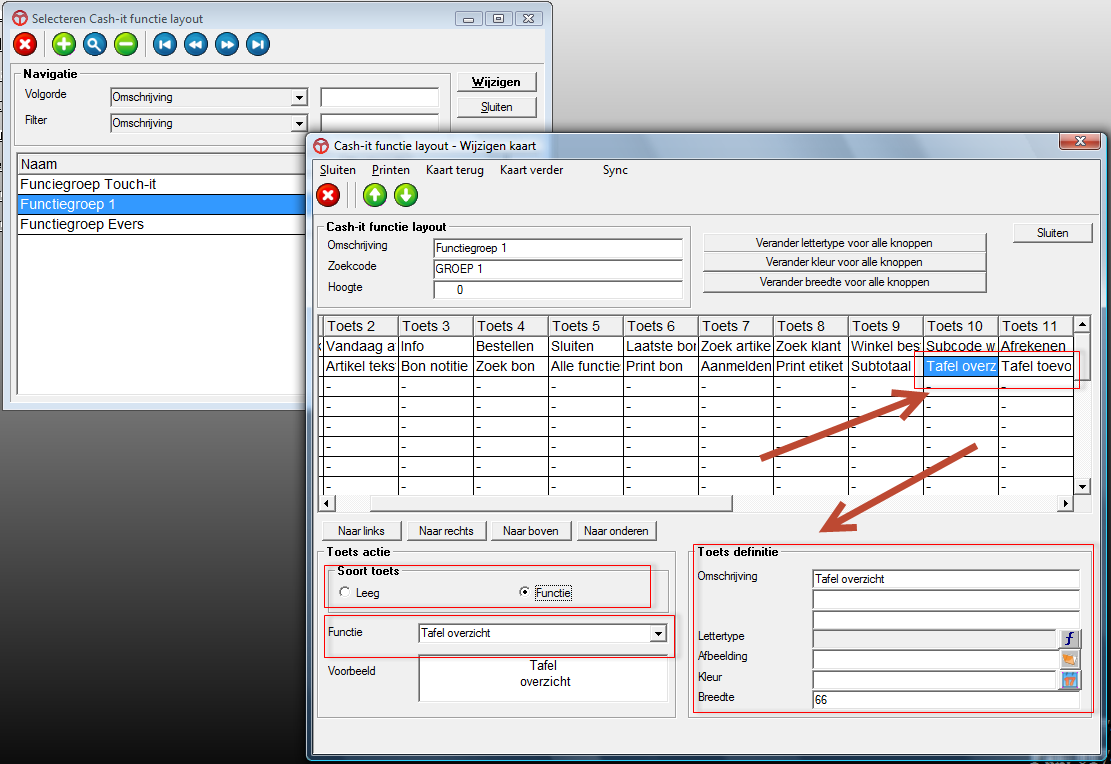Screen dimensions: 1111x764
Task: Click Kaart verder menu item
Action: click(531, 170)
